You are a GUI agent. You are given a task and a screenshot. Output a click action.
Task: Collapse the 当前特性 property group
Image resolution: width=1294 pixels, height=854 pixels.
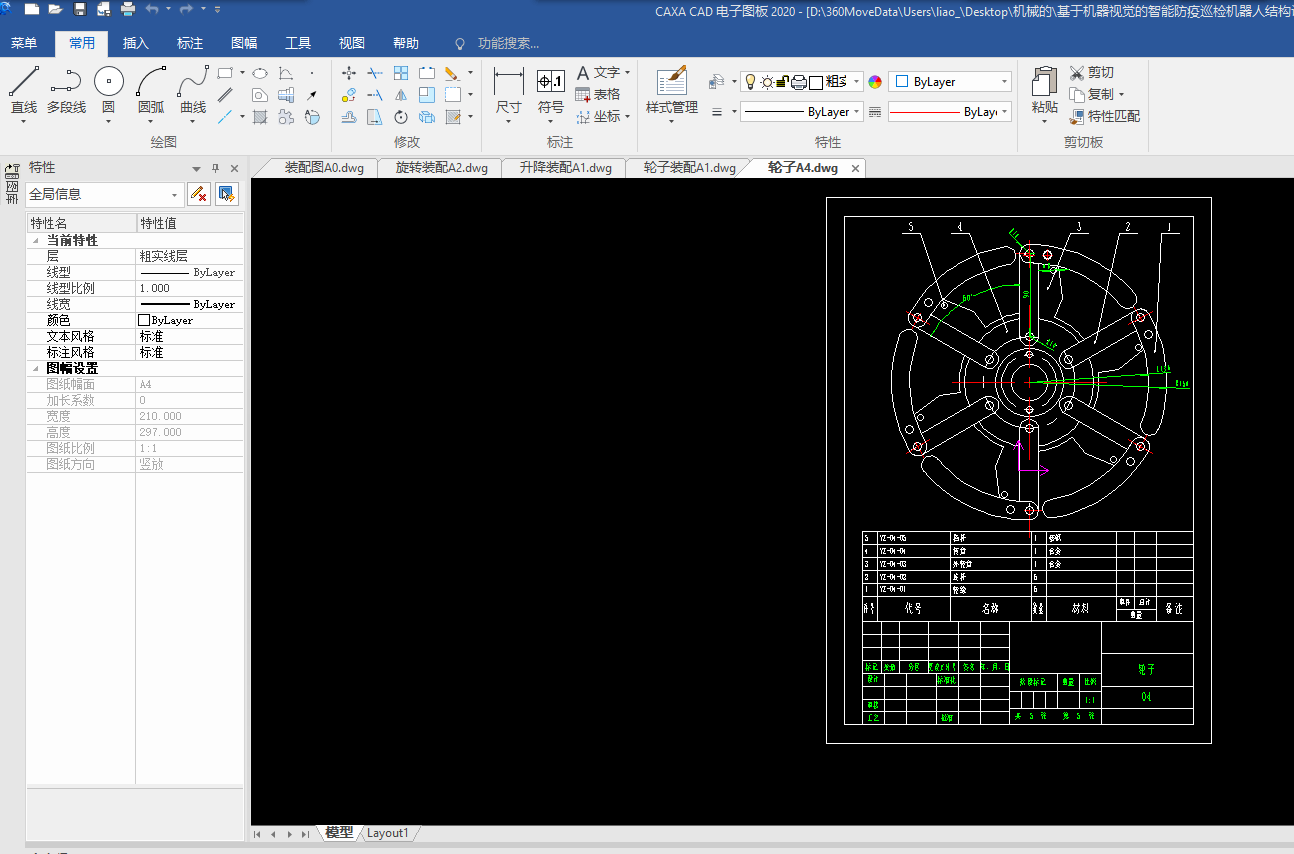(x=36, y=241)
